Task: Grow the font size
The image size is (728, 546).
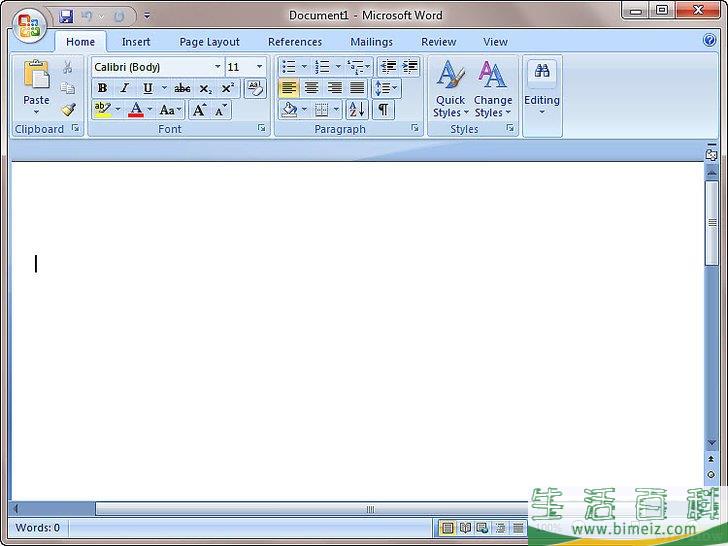Action: pyautogui.click(x=199, y=110)
